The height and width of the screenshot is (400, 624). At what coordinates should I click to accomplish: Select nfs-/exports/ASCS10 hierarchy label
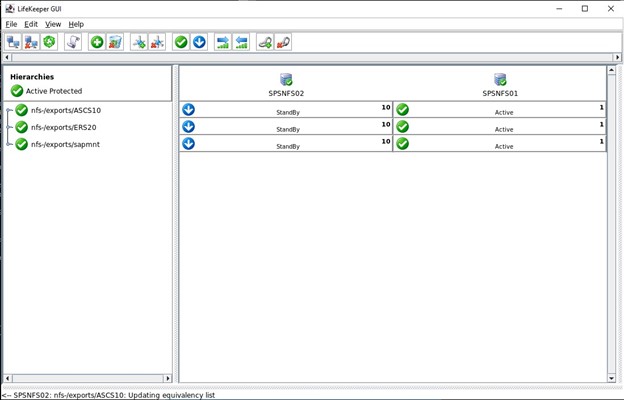point(66,110)
